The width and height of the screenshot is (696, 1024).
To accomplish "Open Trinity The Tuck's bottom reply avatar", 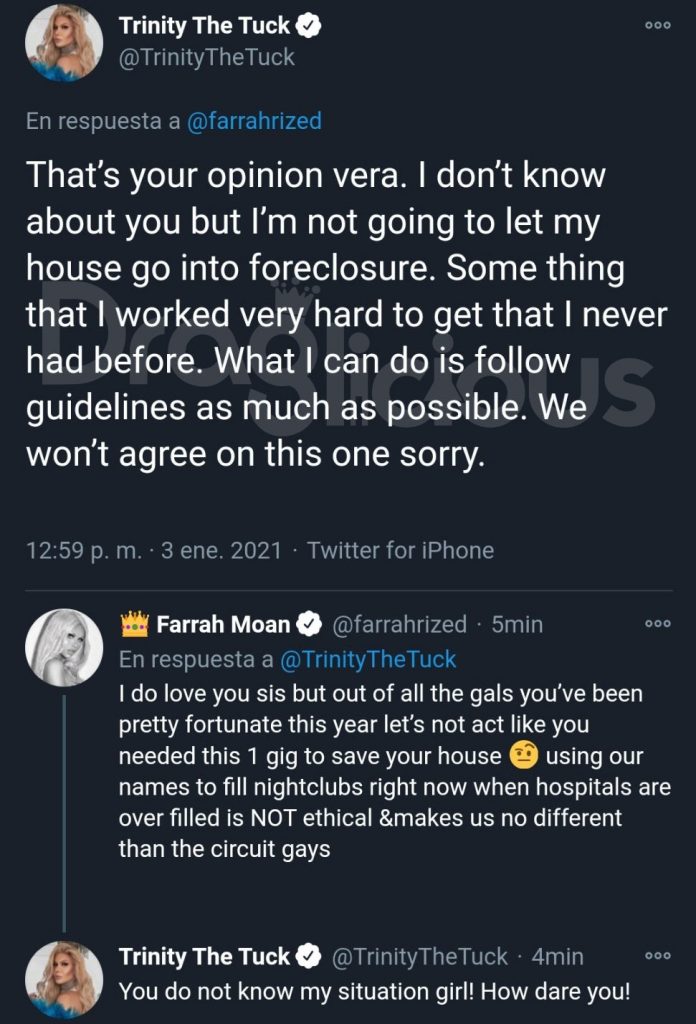I will click(x=64, y=980).
